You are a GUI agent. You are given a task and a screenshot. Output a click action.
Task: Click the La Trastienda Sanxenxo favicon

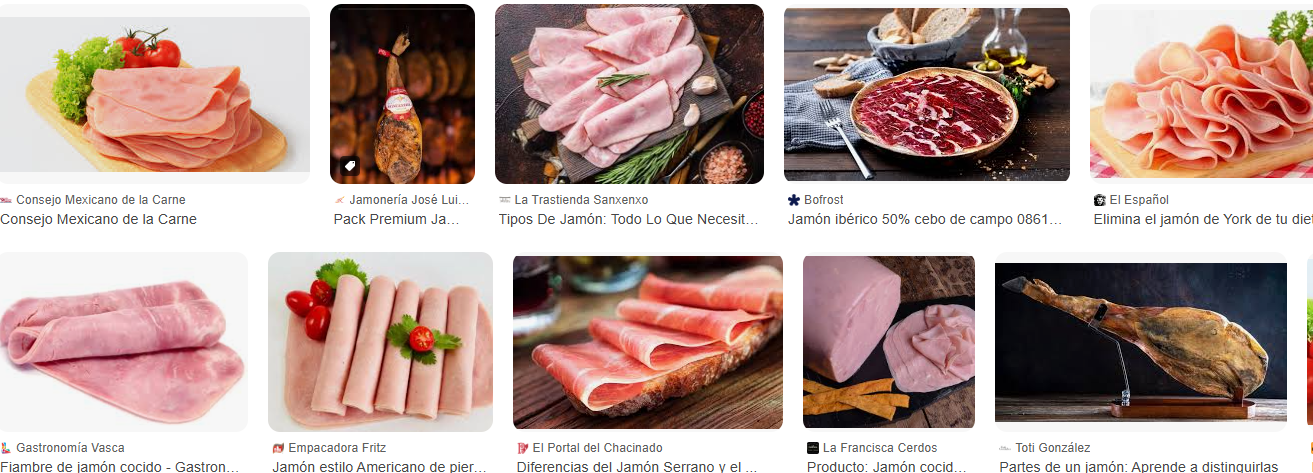(x=505, y=200)
